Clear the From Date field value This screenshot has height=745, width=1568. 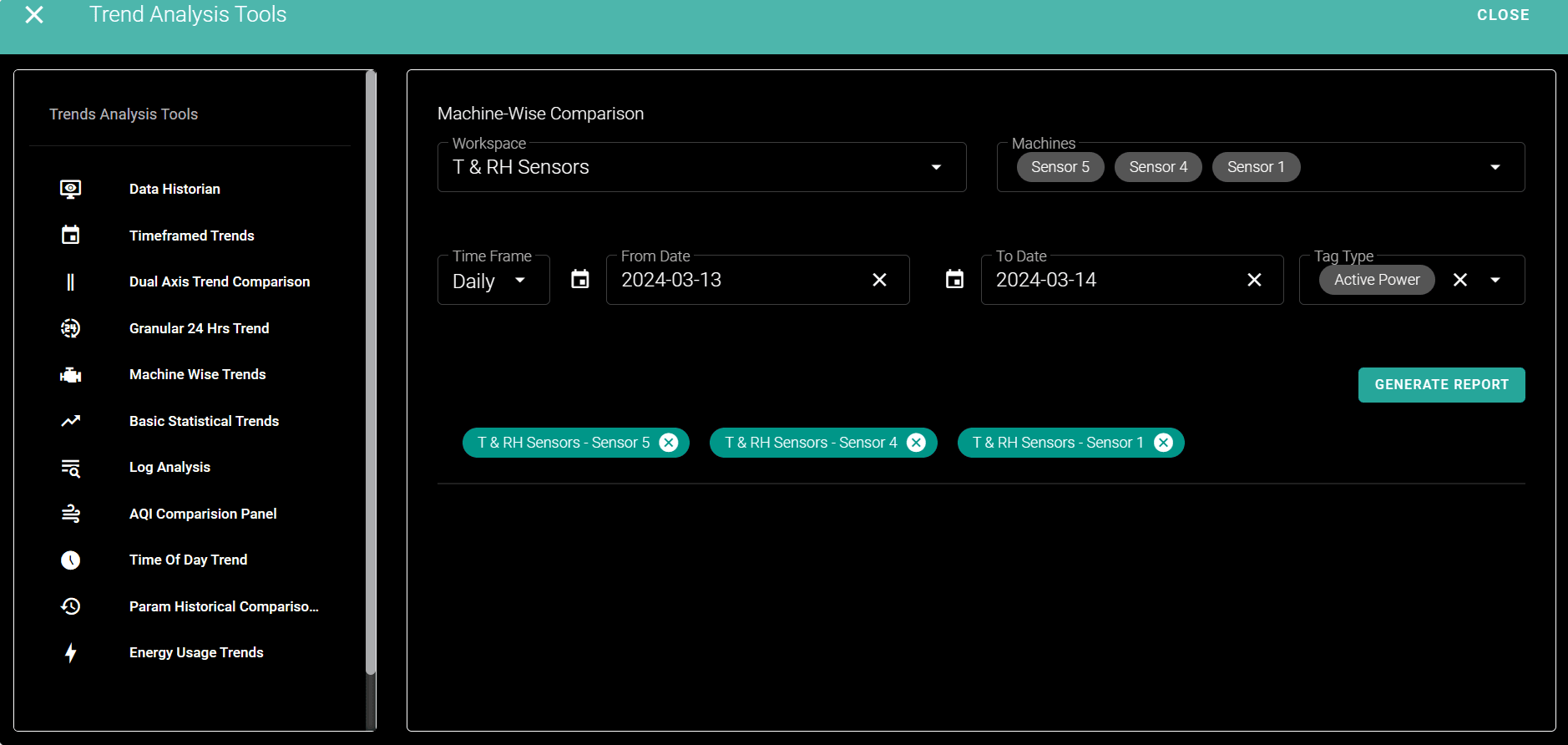[879, 280]
